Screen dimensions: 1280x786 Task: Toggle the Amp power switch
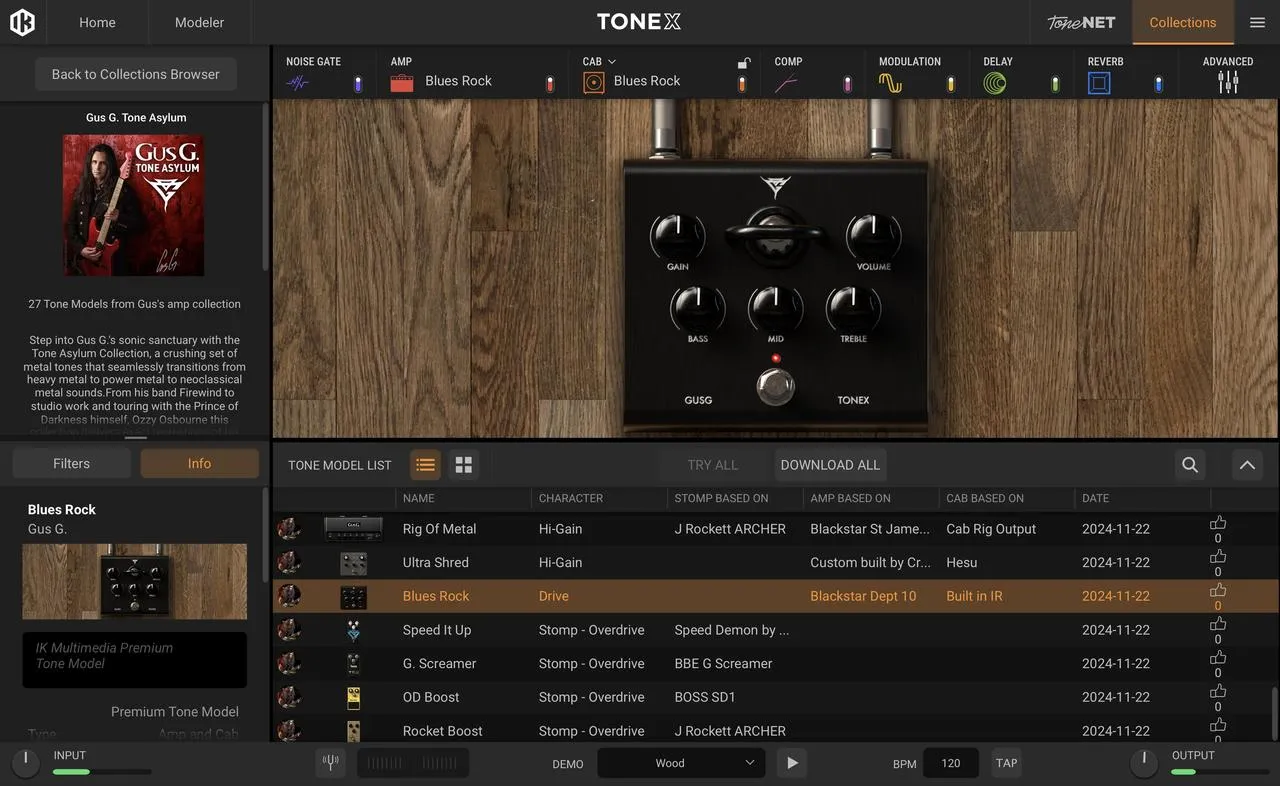pyautogui.click(x=550, y=84)
